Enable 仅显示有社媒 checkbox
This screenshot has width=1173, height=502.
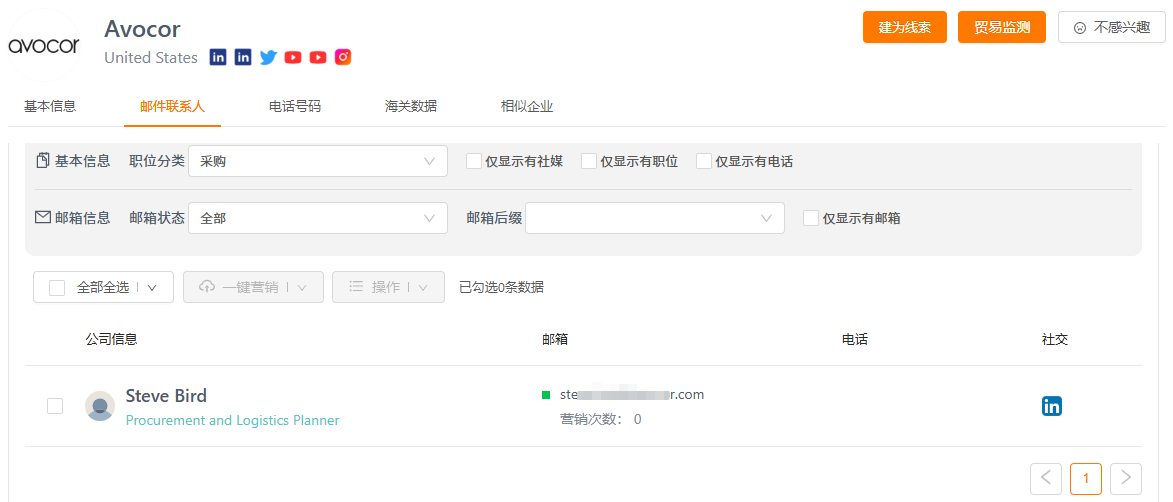pos(474,161)
